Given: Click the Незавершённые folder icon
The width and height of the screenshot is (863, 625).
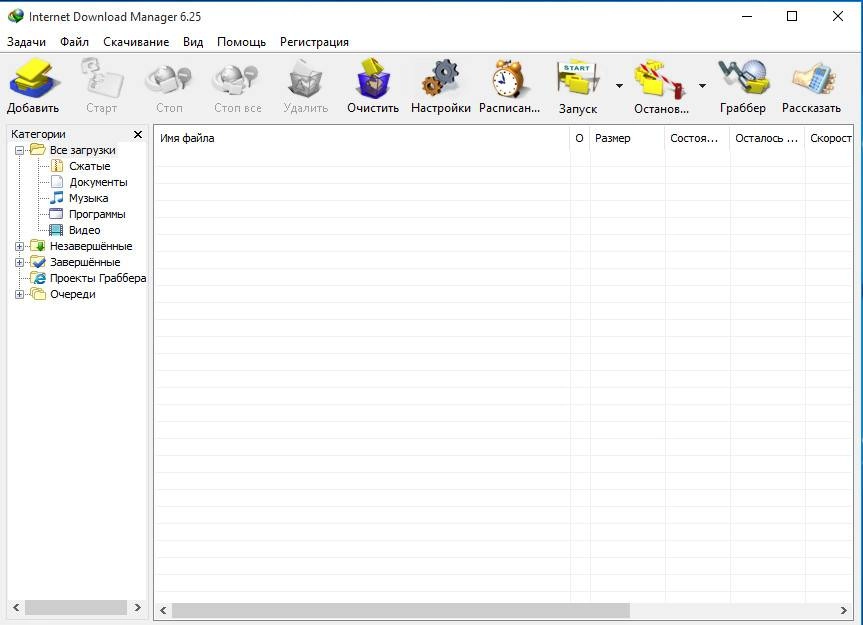Looking at the screenshot, I should click(37, 245).
